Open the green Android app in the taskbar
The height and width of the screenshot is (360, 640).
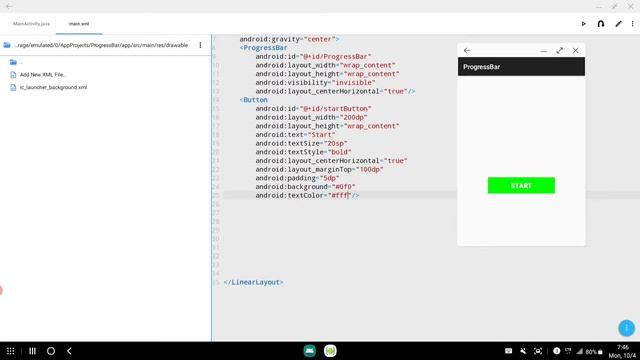pyautogui.click(x=330, y=351)
